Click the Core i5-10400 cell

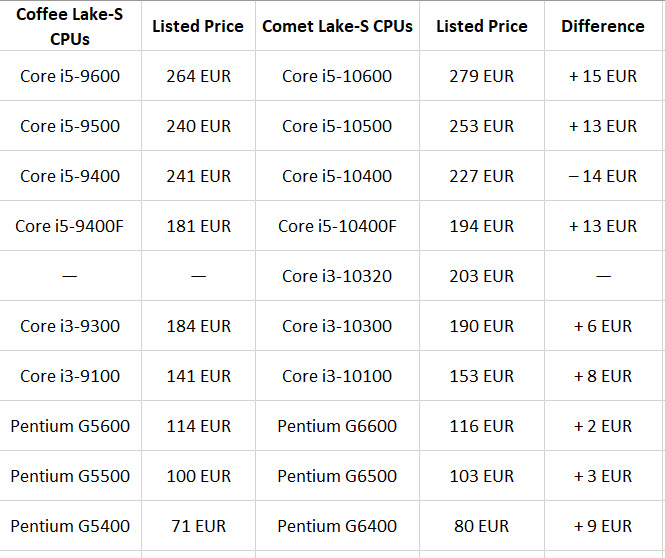(337, 176)
